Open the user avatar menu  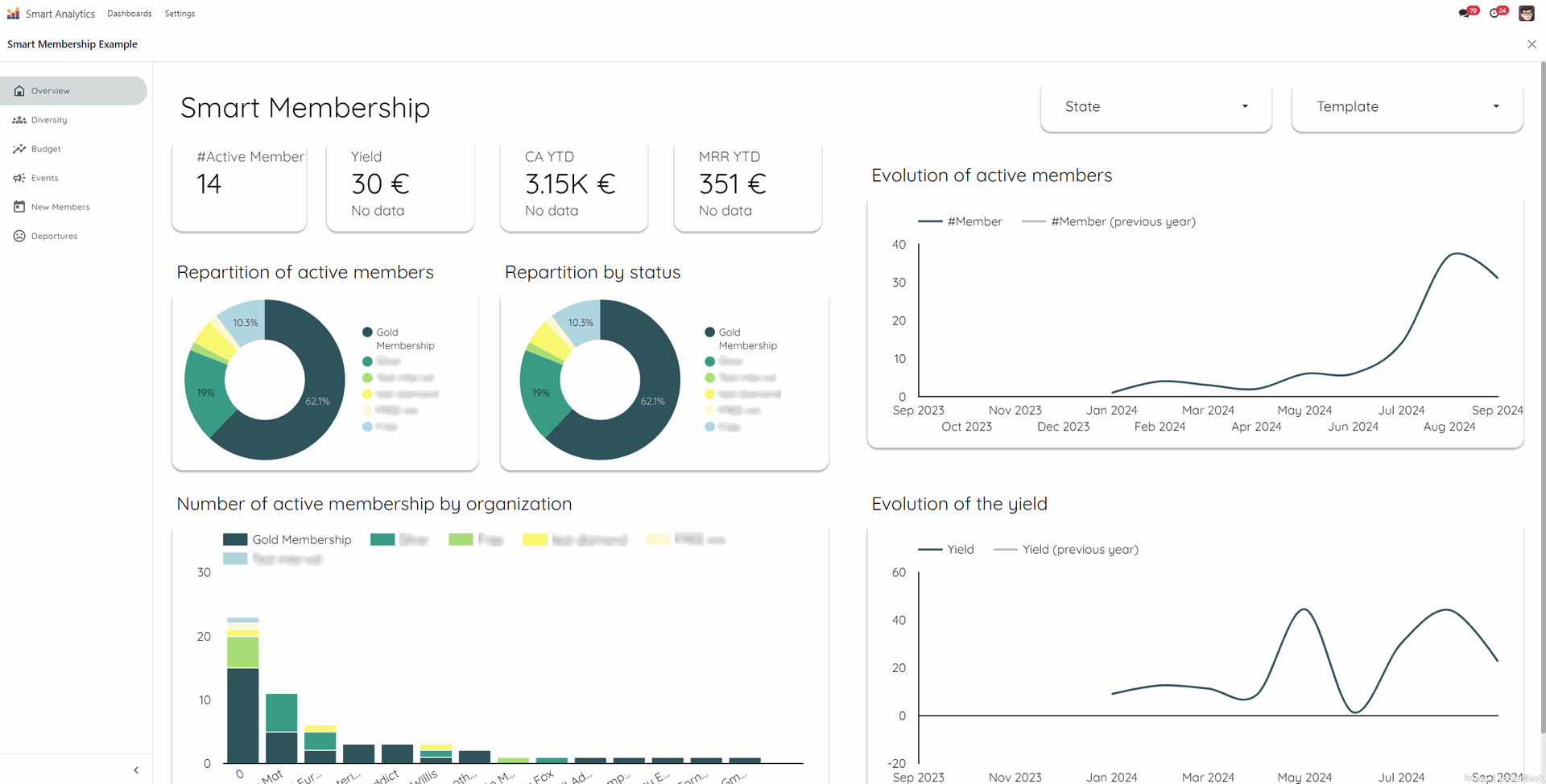(x=1526, y=14)
